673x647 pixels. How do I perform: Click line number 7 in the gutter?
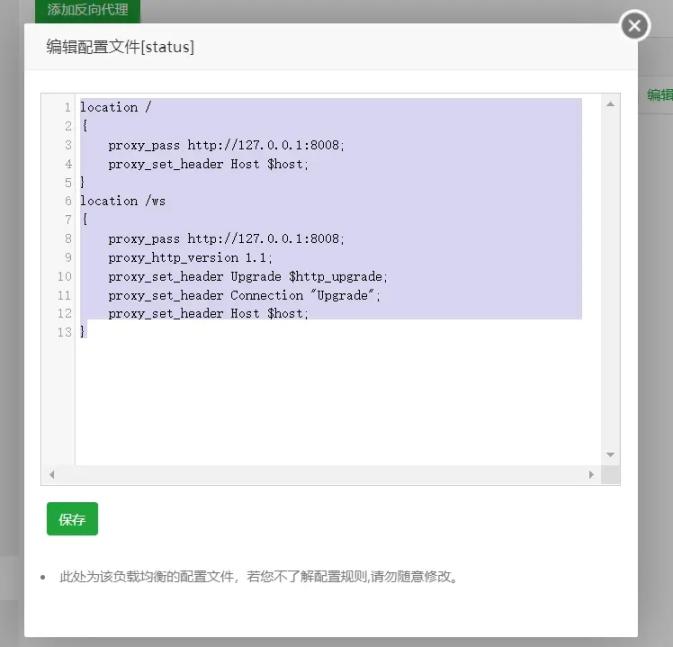click(x=67, y=220)
